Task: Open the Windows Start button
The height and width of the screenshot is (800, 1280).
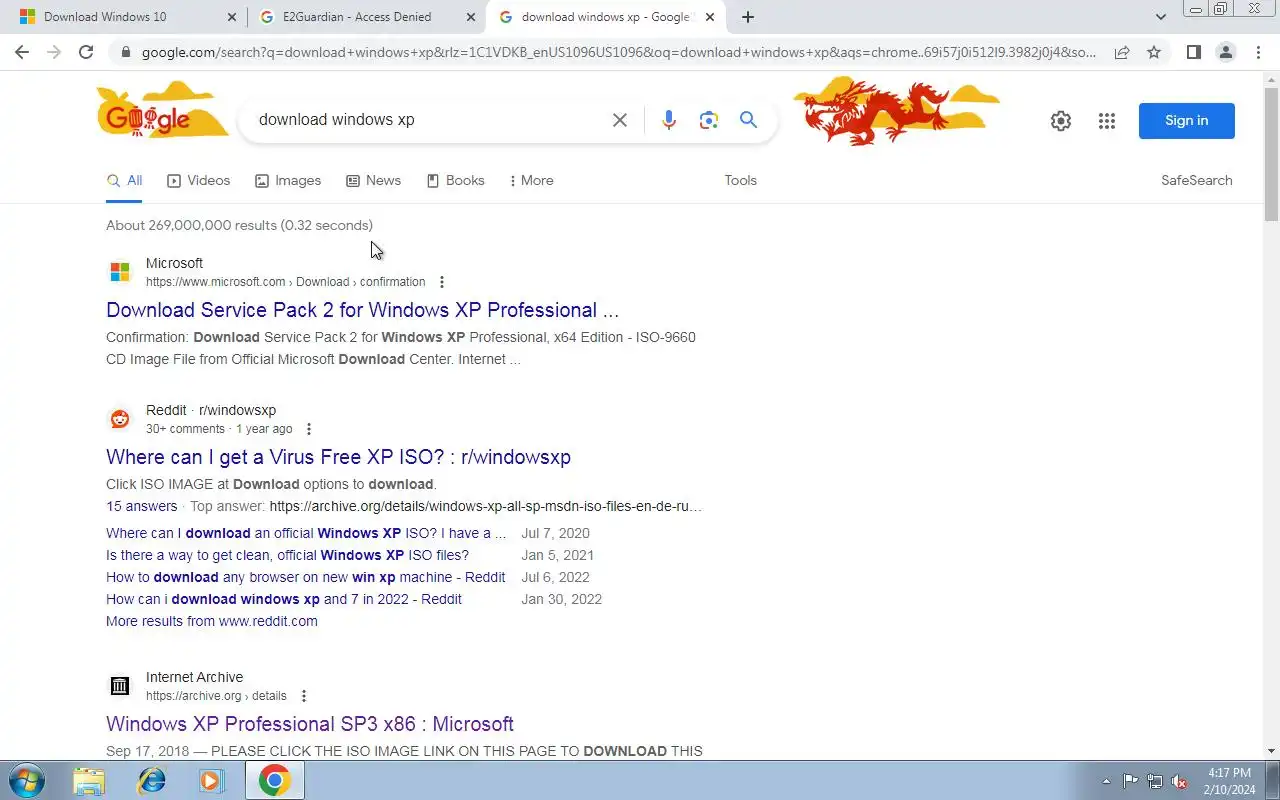Action: click(26, 780)
